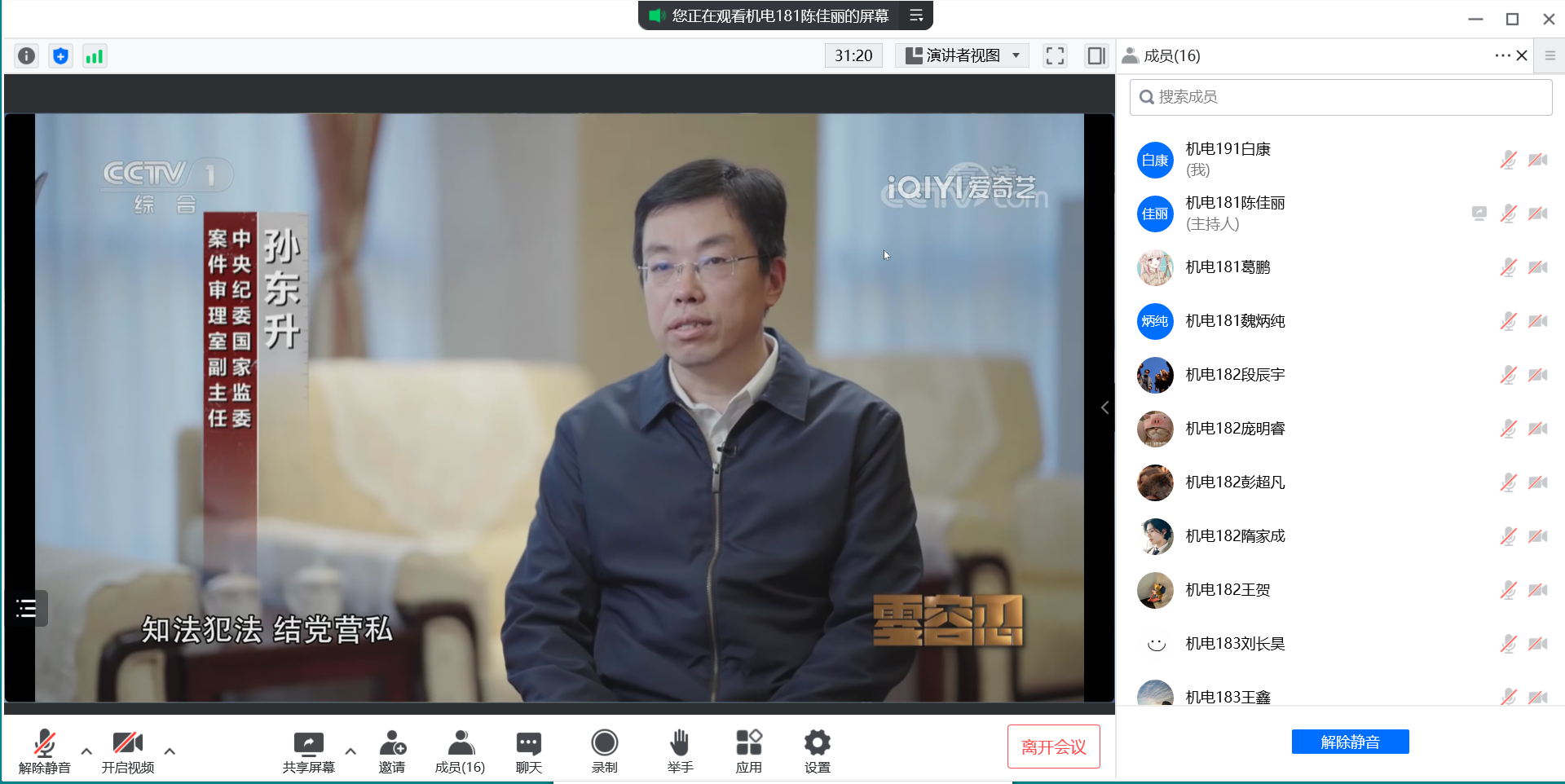Open meeting Settings
This screenshot has width=1565, height=784.
pyautogui.click(x=817, y=751)
